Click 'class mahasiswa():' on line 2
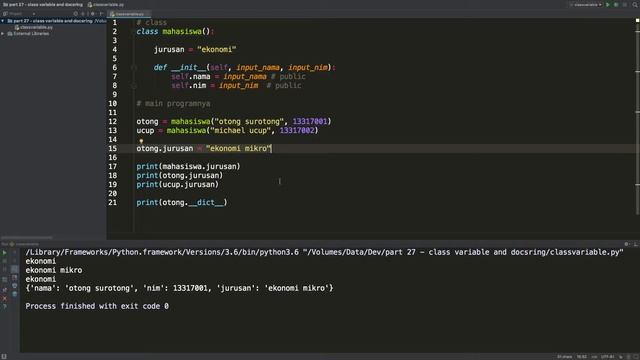This screenshot has height=360, width=640. pyautogui.click(x=175, y=32)
